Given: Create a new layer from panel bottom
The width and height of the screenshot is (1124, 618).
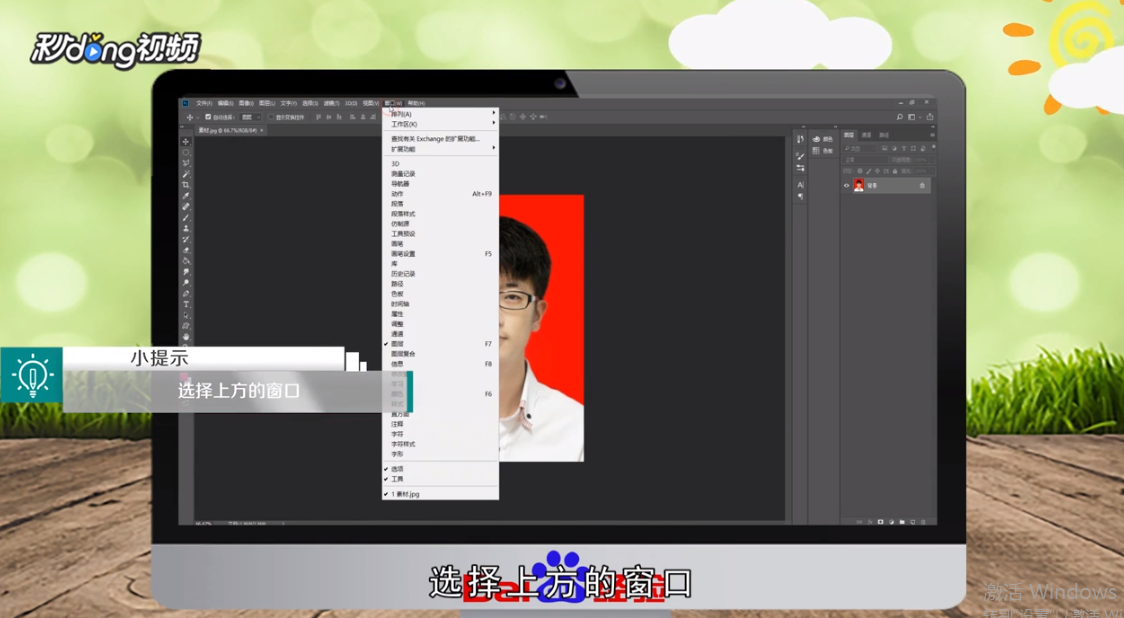Looking at the screenshot, I should click(x=913, y=522).
